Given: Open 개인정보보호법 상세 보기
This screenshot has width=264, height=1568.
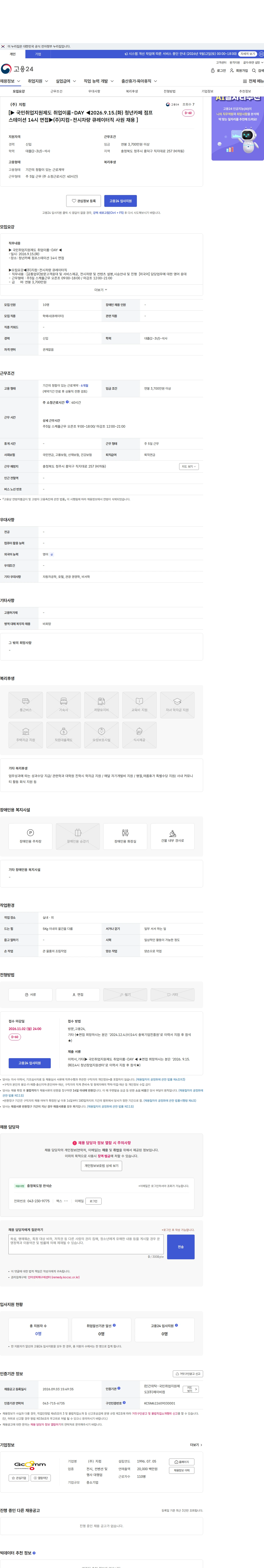Looking at the screenshot, I should pyautogui.click(x=101, y=1166).
